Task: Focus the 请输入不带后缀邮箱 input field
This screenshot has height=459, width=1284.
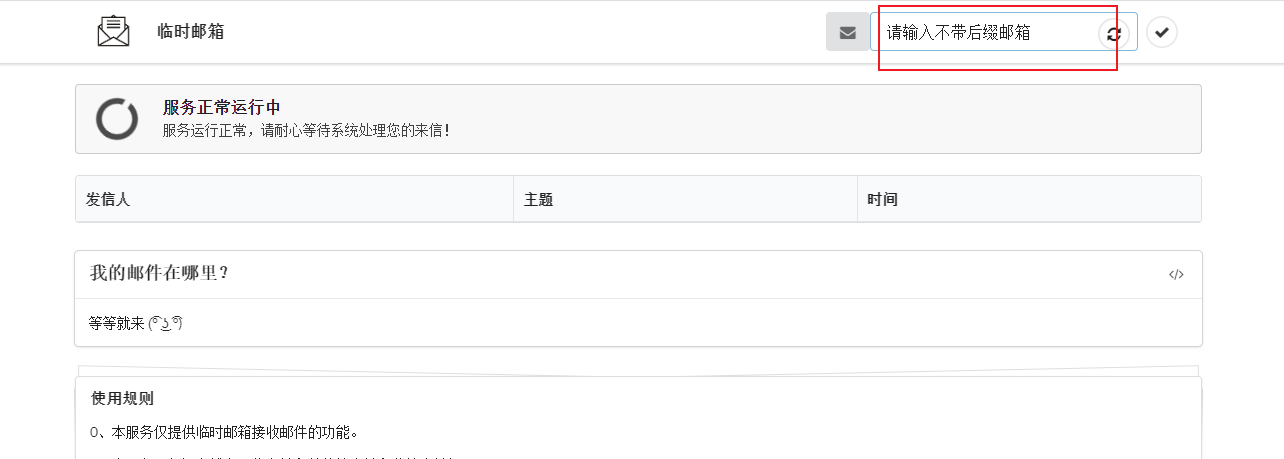Action: tap(985, 32)
